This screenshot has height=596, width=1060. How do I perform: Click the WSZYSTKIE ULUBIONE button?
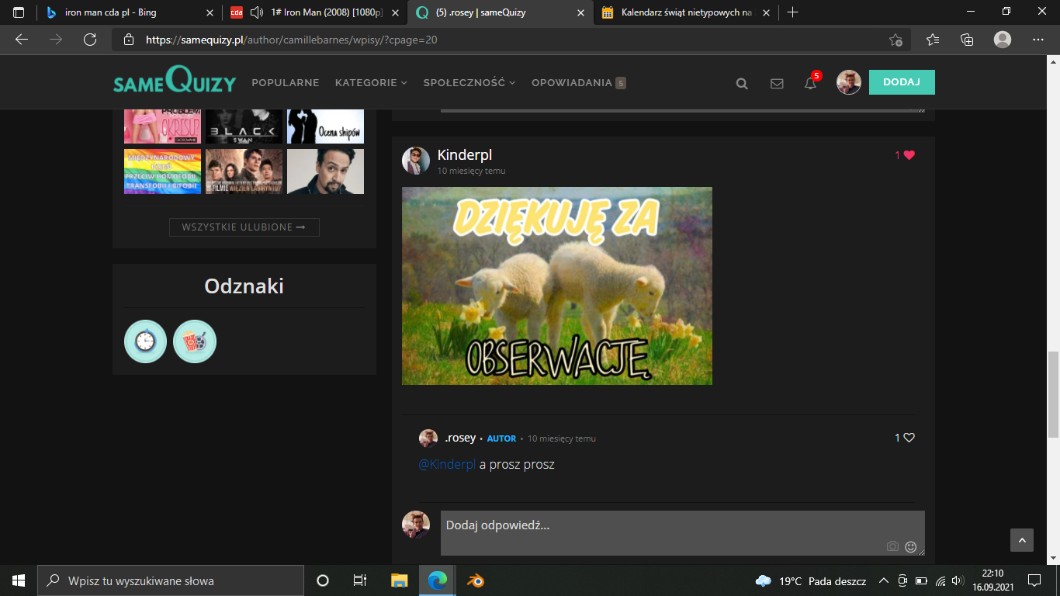tap(244, 227)
